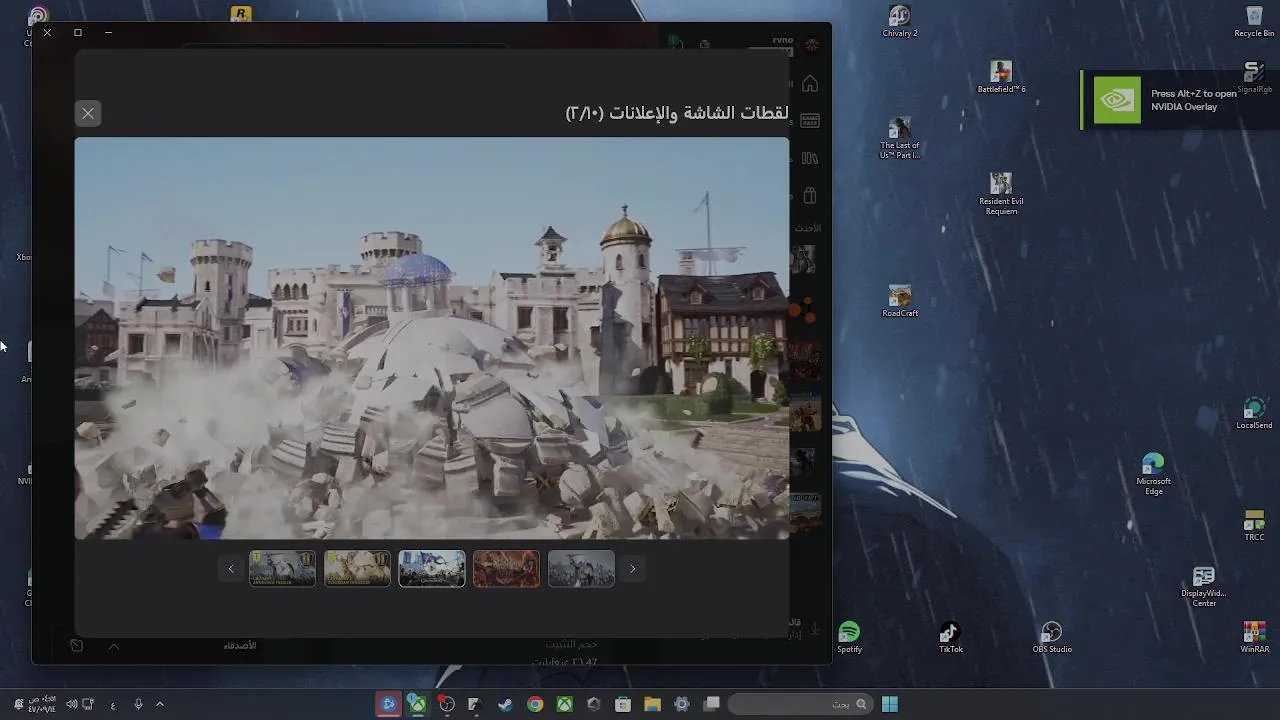Select the second trailer thumbnail in the gallery strip
The height and width of the screenshot is (720, 1280).
357,569
